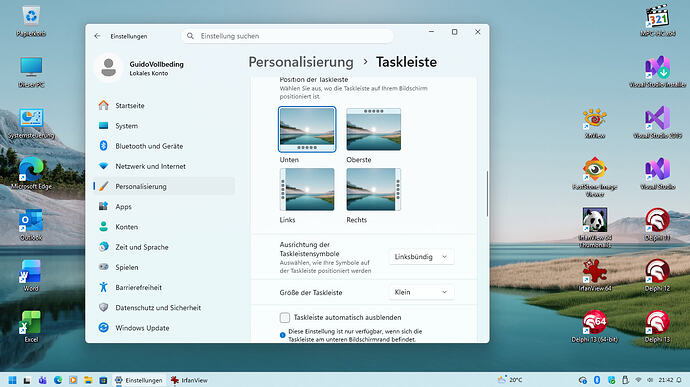Open the XnView desktop shortcut

click(595, 123)
